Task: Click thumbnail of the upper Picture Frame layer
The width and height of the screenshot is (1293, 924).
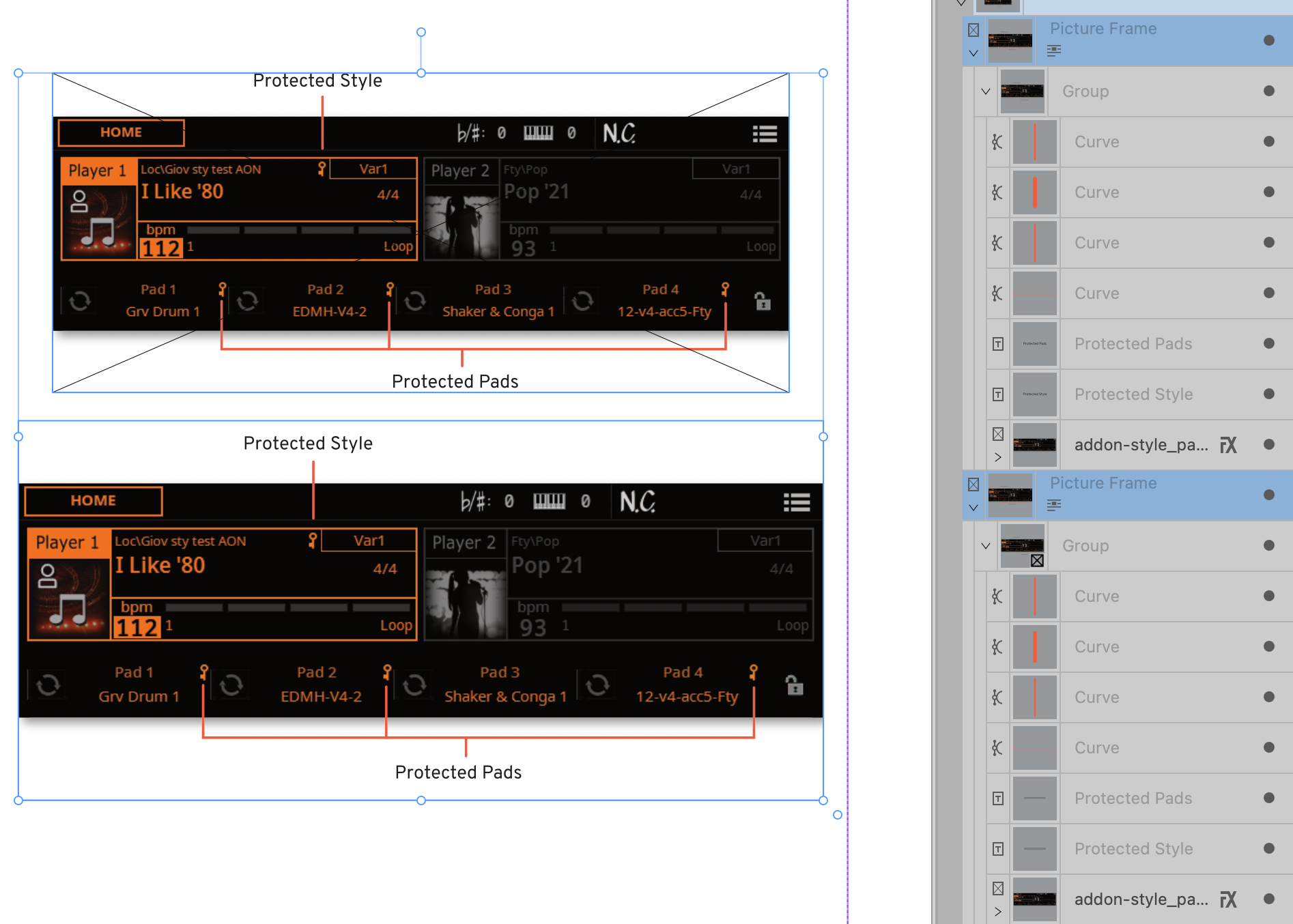Action: coord(1010,41)
